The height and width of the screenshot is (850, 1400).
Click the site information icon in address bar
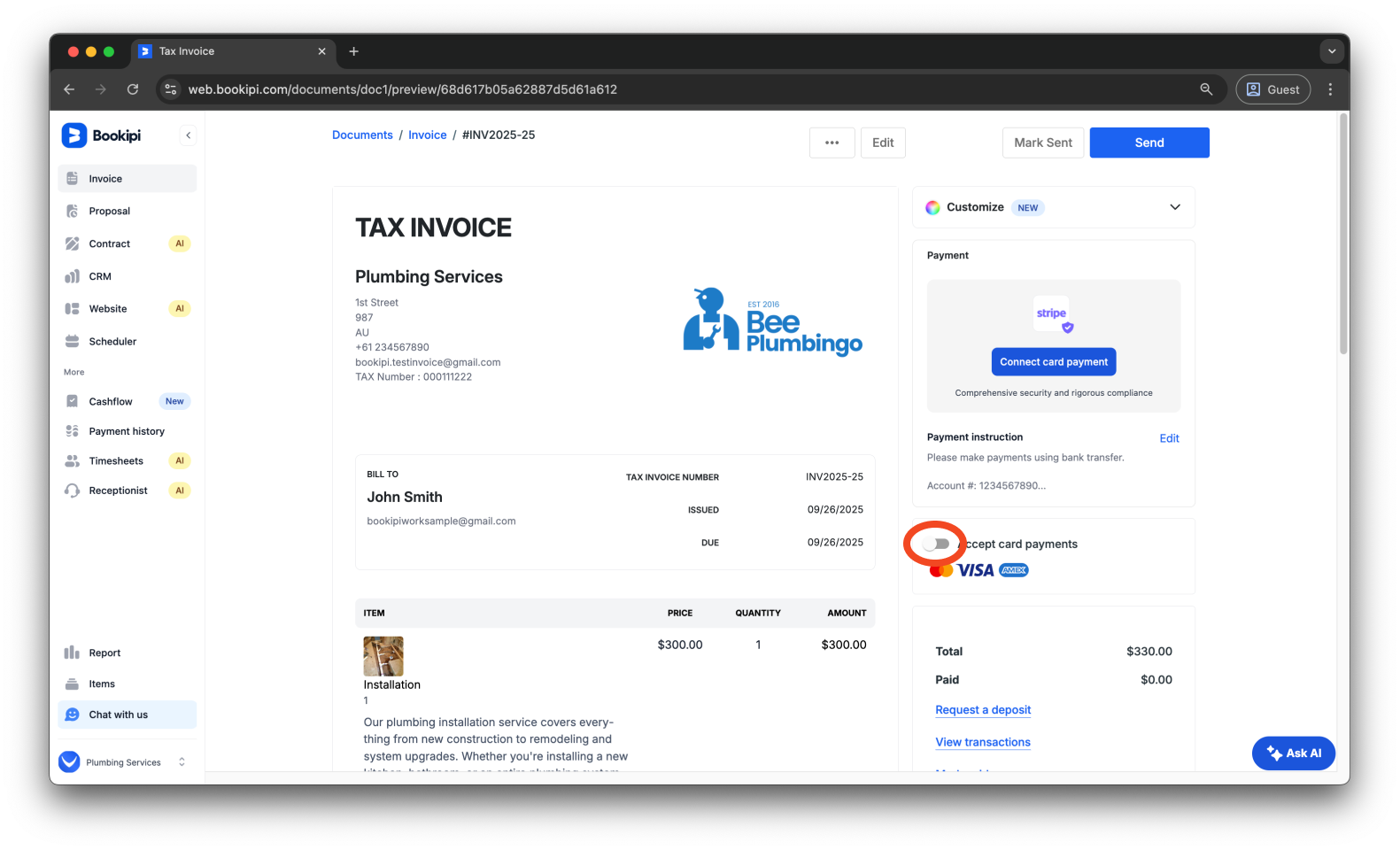click(x=171, y=89)
